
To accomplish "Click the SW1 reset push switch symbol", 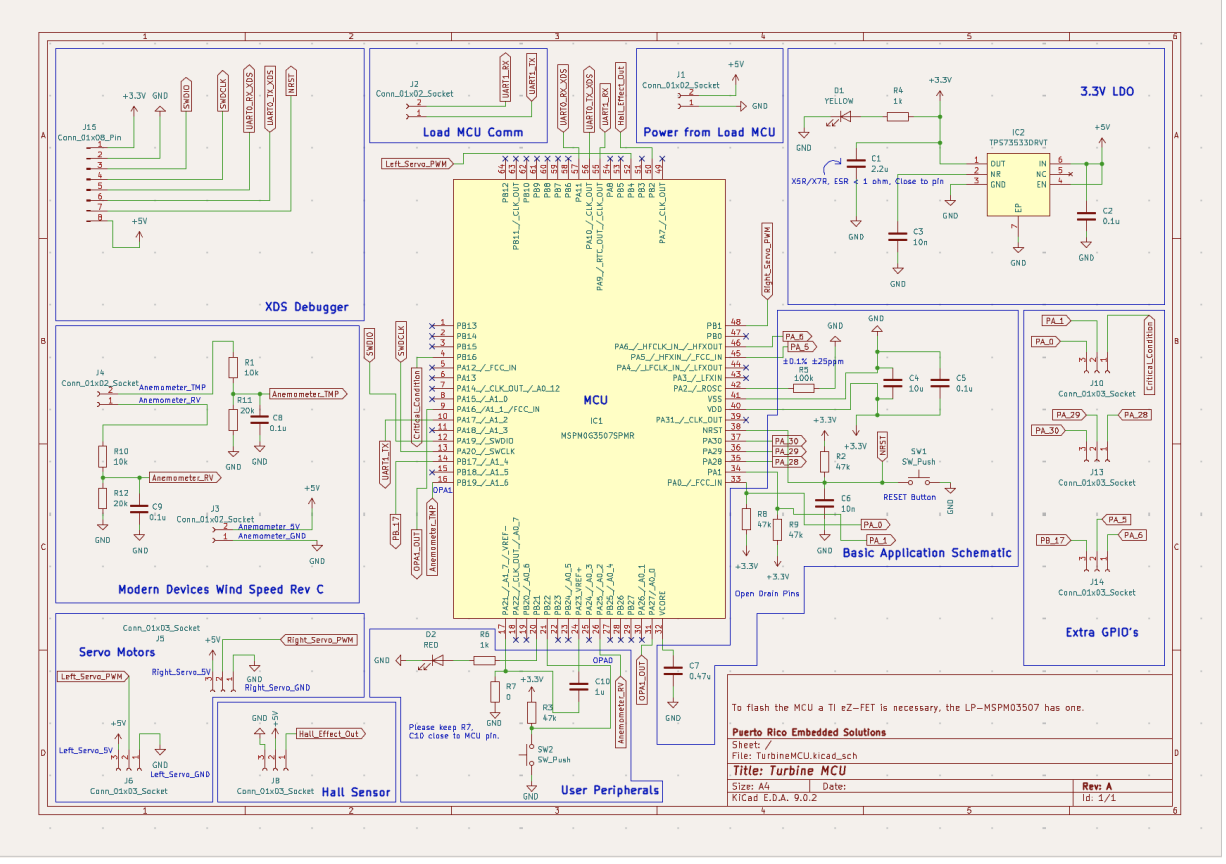I will point(920,480).
